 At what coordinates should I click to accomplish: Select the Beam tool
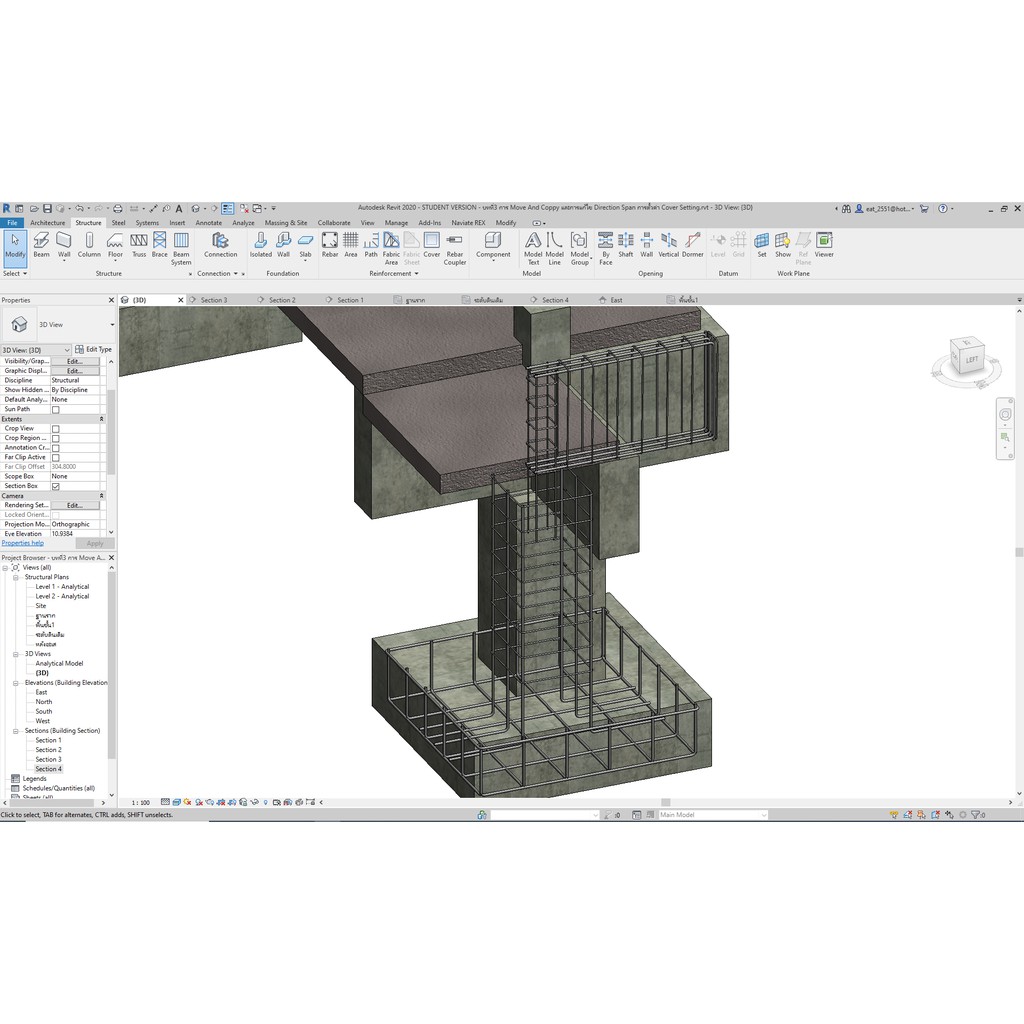[41, 246]
